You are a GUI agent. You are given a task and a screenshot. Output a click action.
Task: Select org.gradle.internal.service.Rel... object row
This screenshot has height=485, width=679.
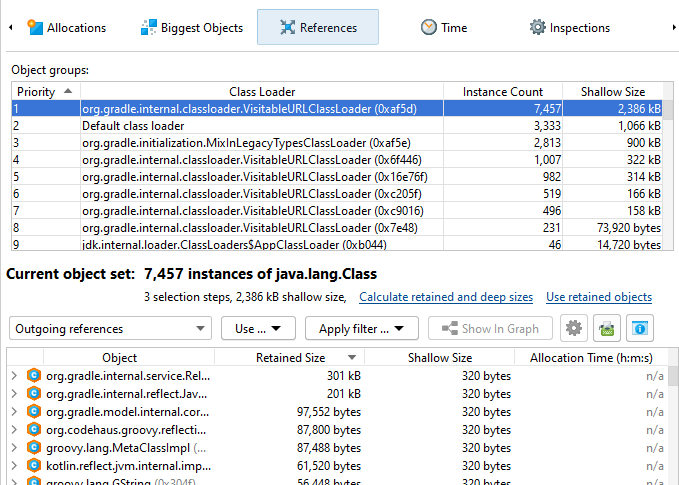click(338, 375)
